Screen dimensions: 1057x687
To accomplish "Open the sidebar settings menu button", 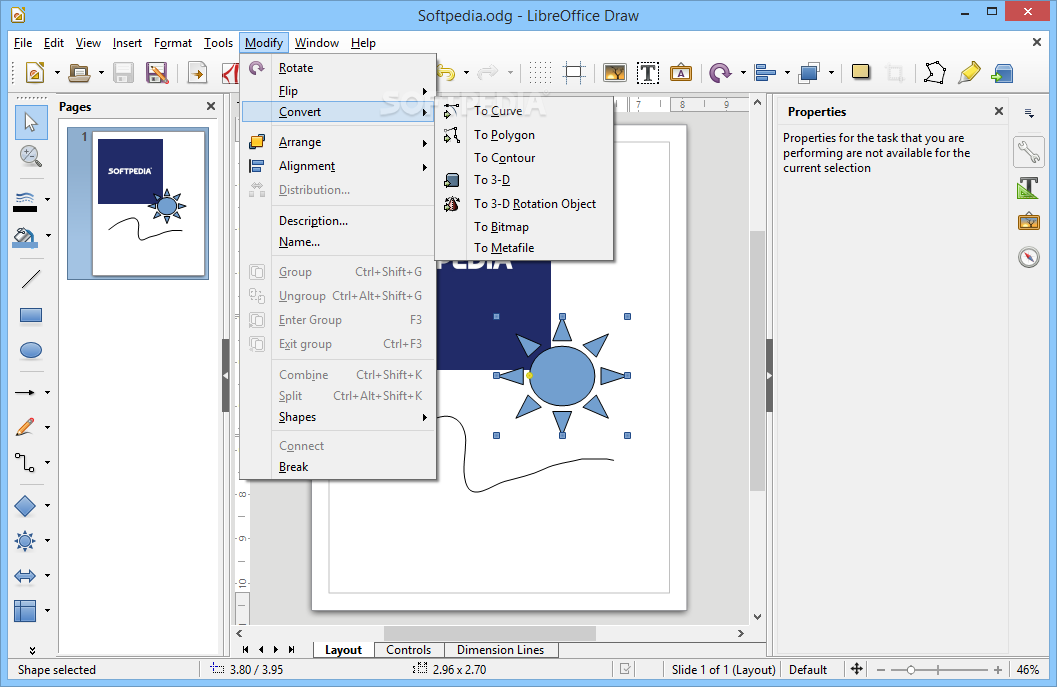I will pyautogui.click(x=1029, y=113).
